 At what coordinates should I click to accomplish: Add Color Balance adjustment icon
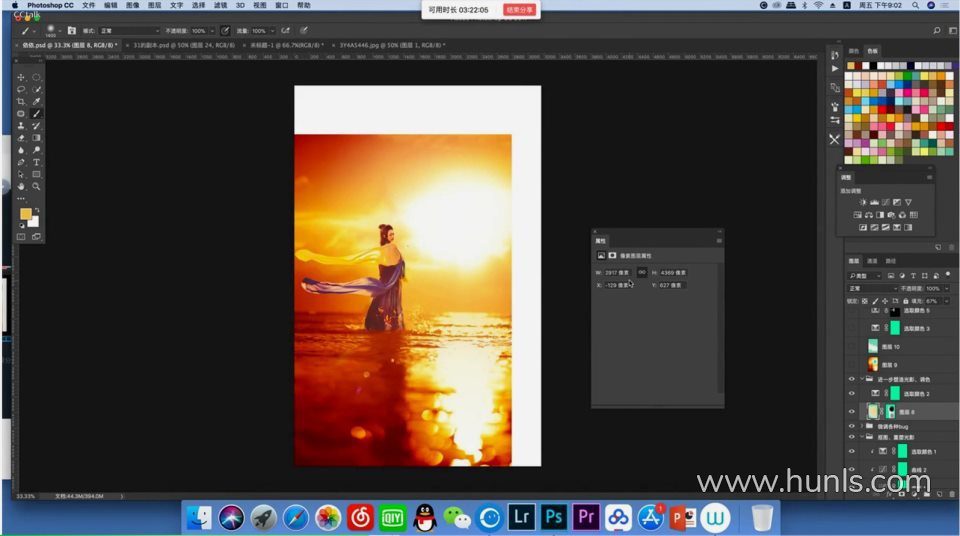pos(869,215)
